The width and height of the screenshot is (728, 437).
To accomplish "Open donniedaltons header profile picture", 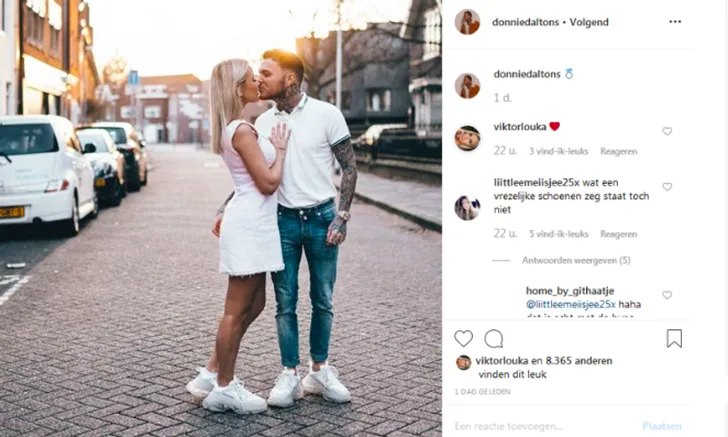I will coord(467,22).
